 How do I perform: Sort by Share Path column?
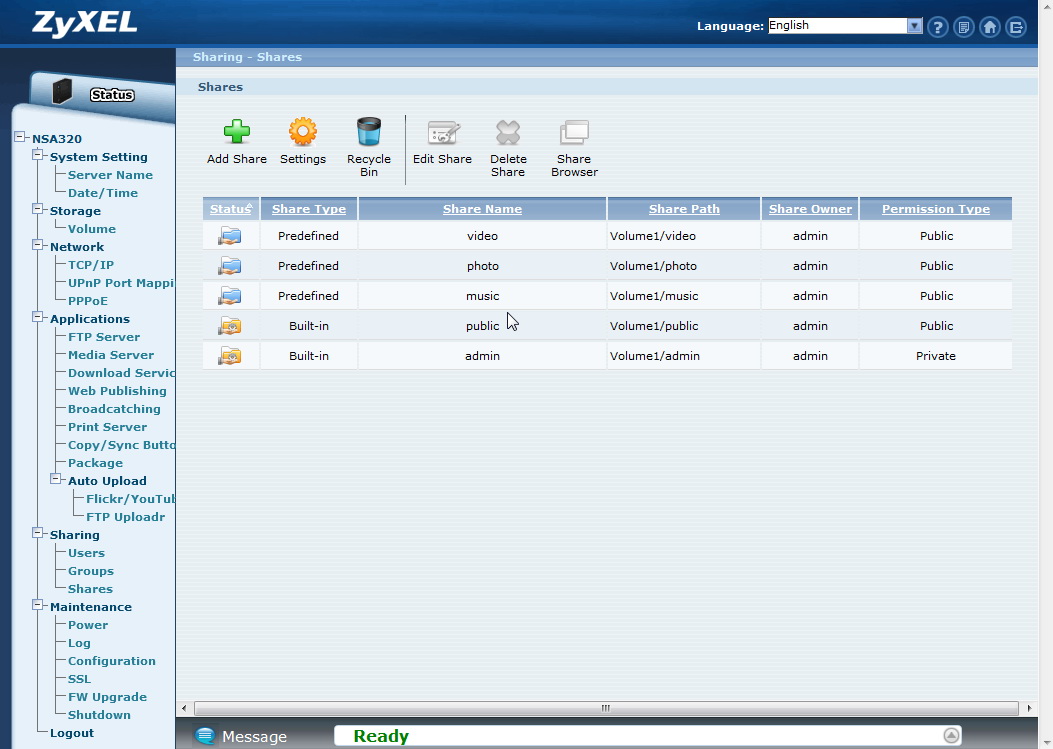point(684,209)
